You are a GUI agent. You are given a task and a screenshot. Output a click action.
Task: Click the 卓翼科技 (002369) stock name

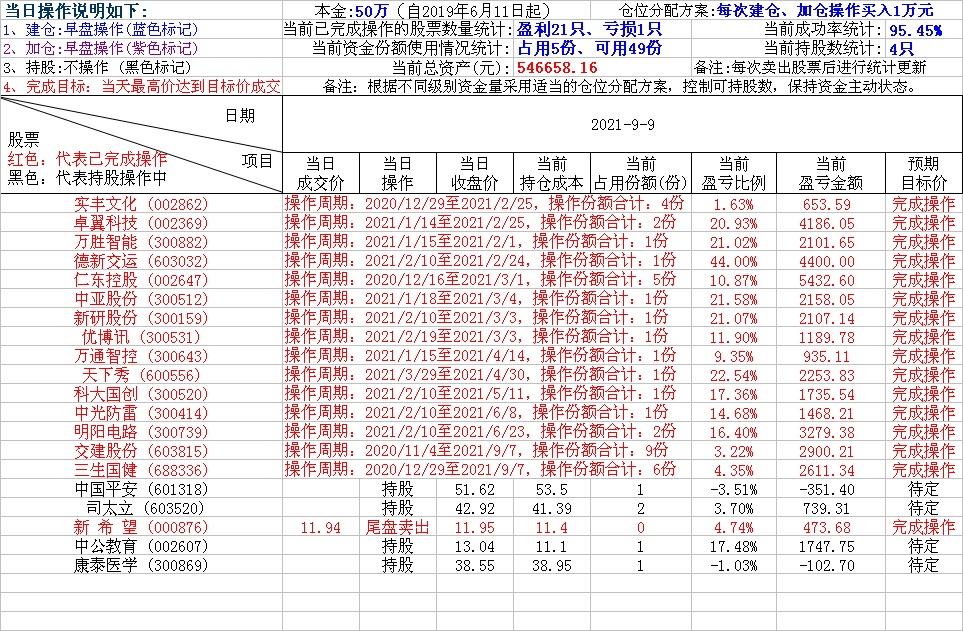pyautogui.click(x=141, y=223)
